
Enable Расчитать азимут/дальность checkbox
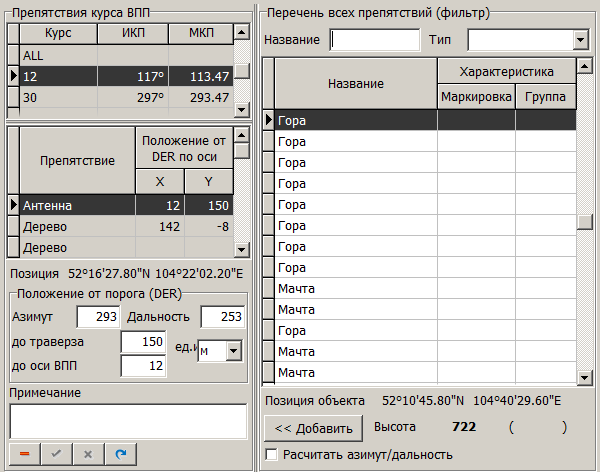(x=272, y=455)
